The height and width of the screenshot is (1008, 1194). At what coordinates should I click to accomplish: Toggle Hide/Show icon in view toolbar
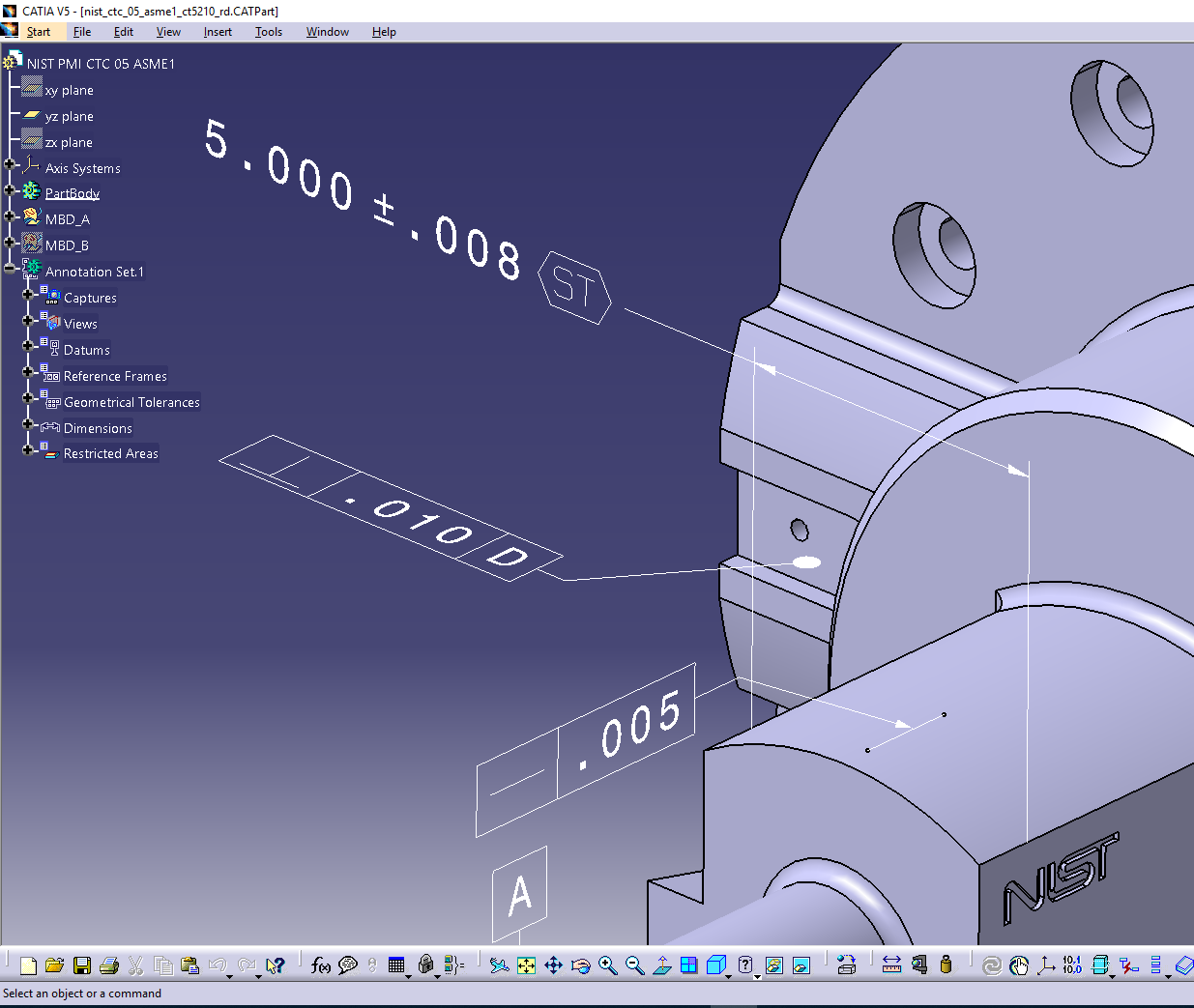[774, 965]
